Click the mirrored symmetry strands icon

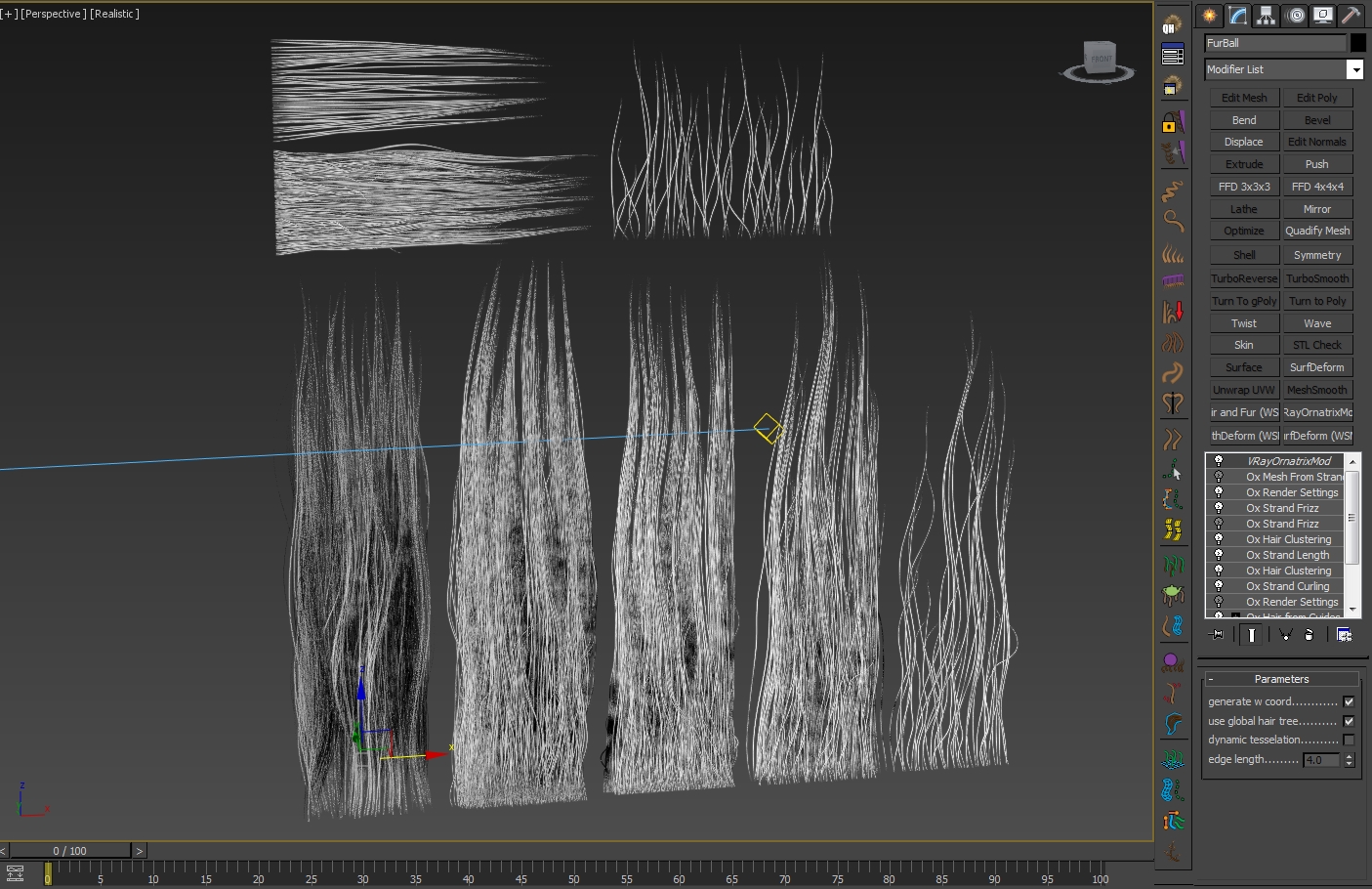[x=1173, y=402]
